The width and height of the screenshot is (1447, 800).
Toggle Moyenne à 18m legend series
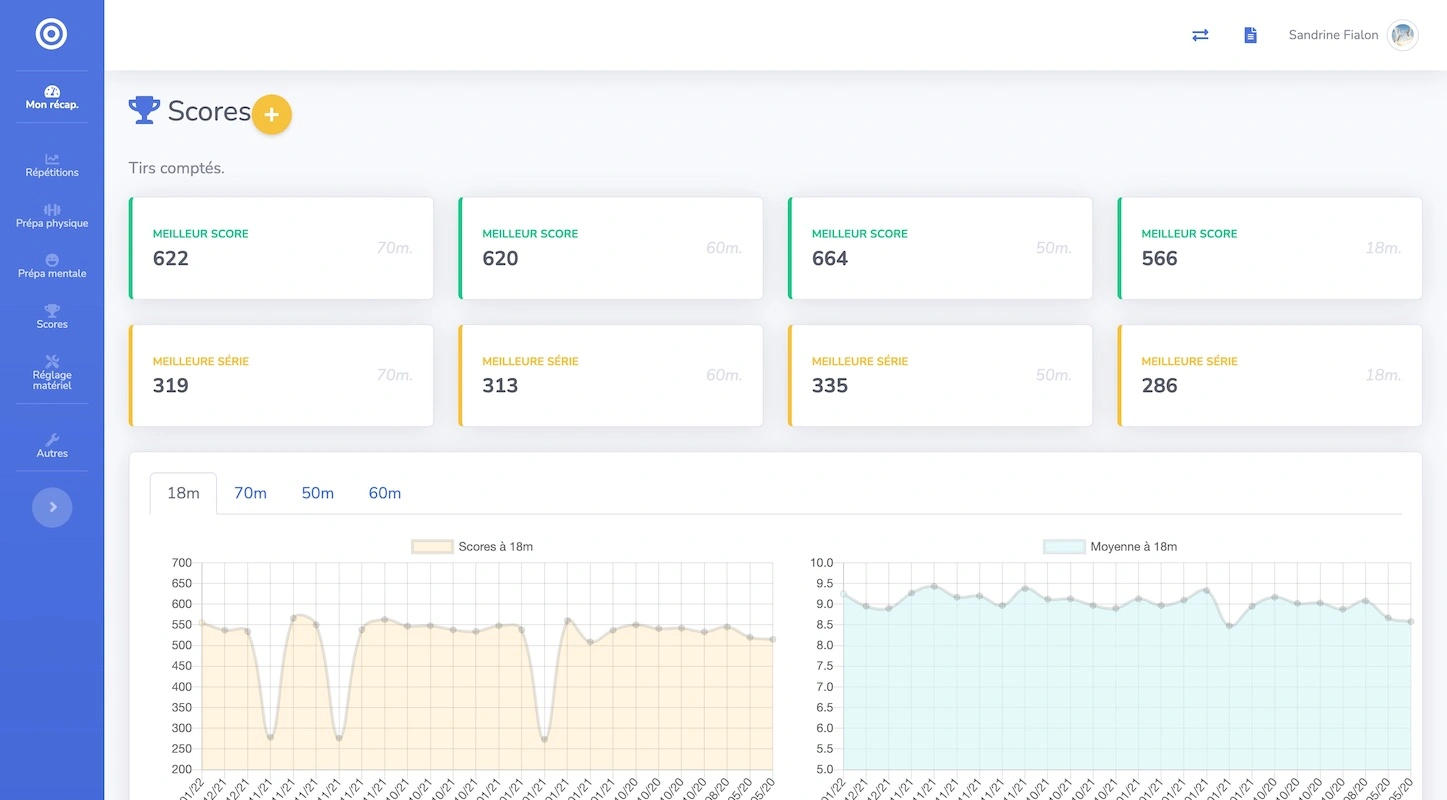(1110, 547)
